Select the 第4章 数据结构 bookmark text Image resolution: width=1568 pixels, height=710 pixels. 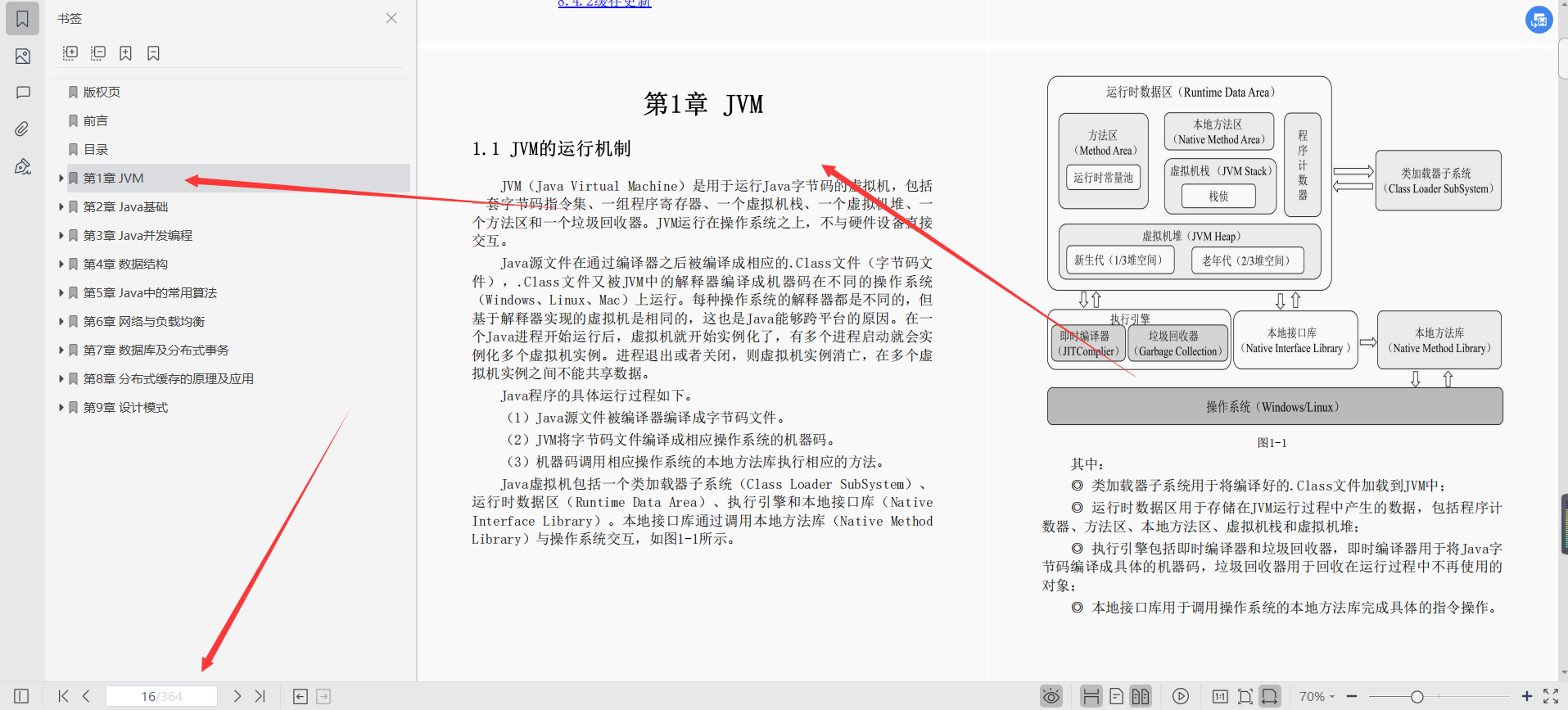125,264
